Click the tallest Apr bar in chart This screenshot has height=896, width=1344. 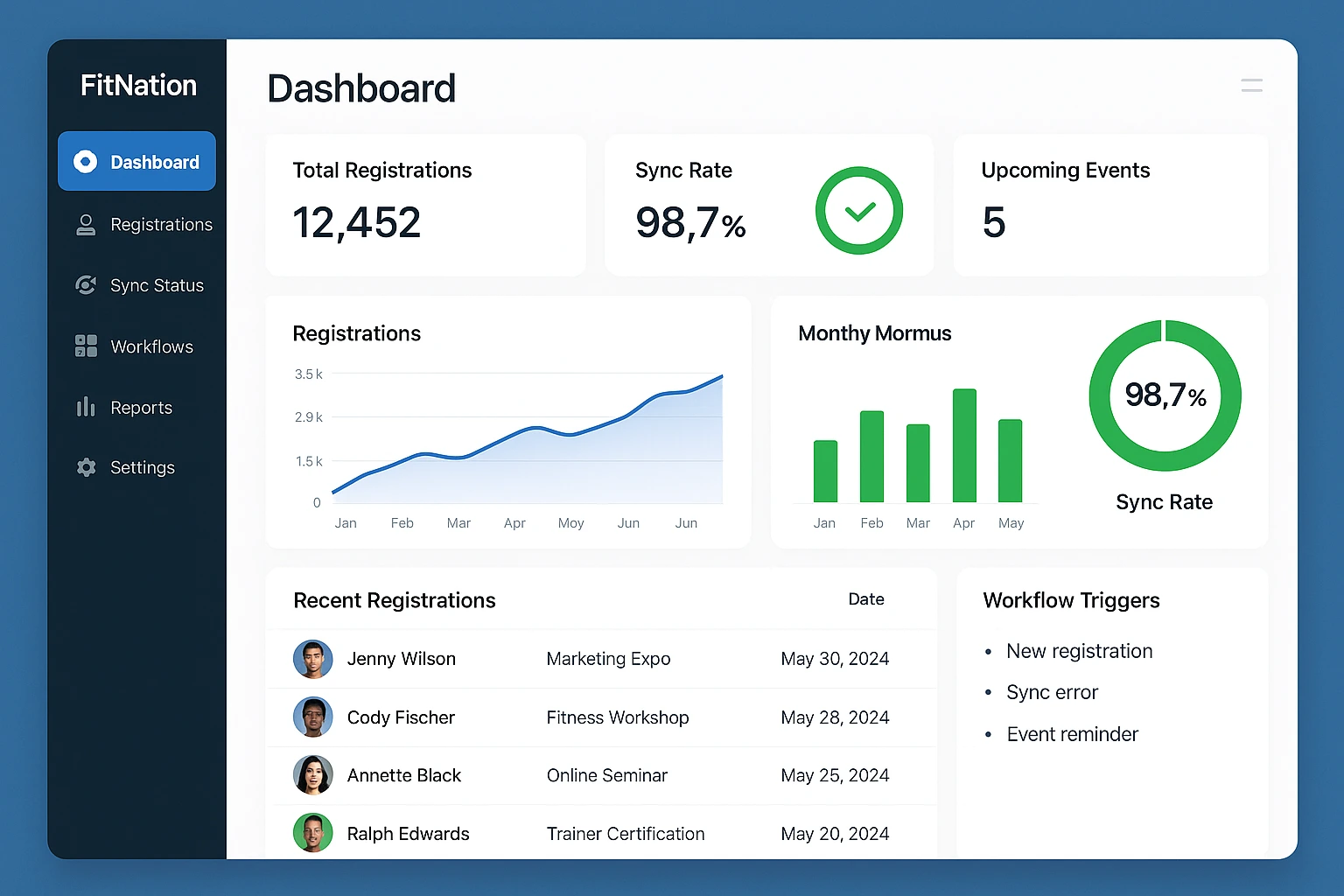coord(964,445)
